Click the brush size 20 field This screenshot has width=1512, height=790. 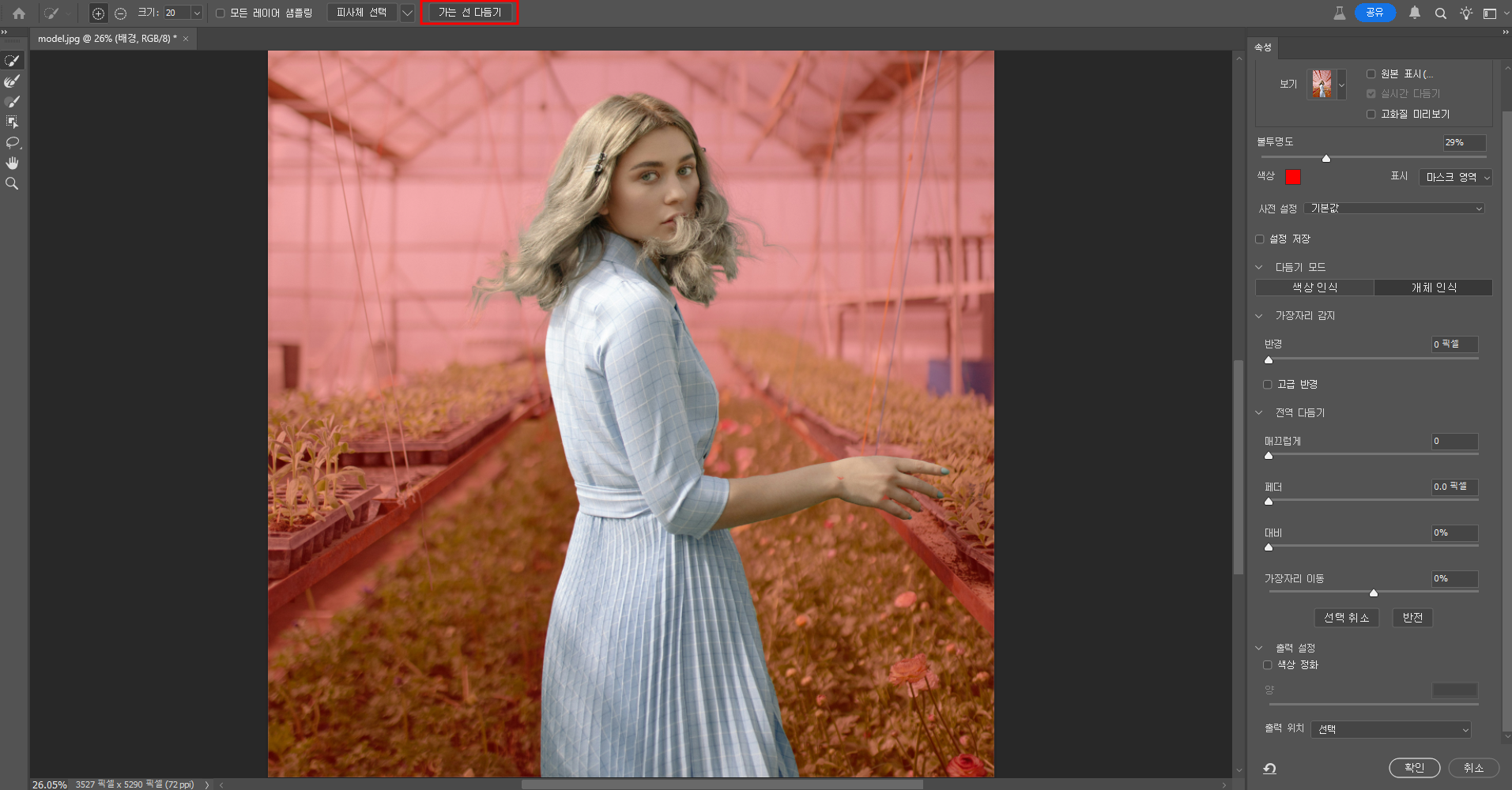click(176, 13)
